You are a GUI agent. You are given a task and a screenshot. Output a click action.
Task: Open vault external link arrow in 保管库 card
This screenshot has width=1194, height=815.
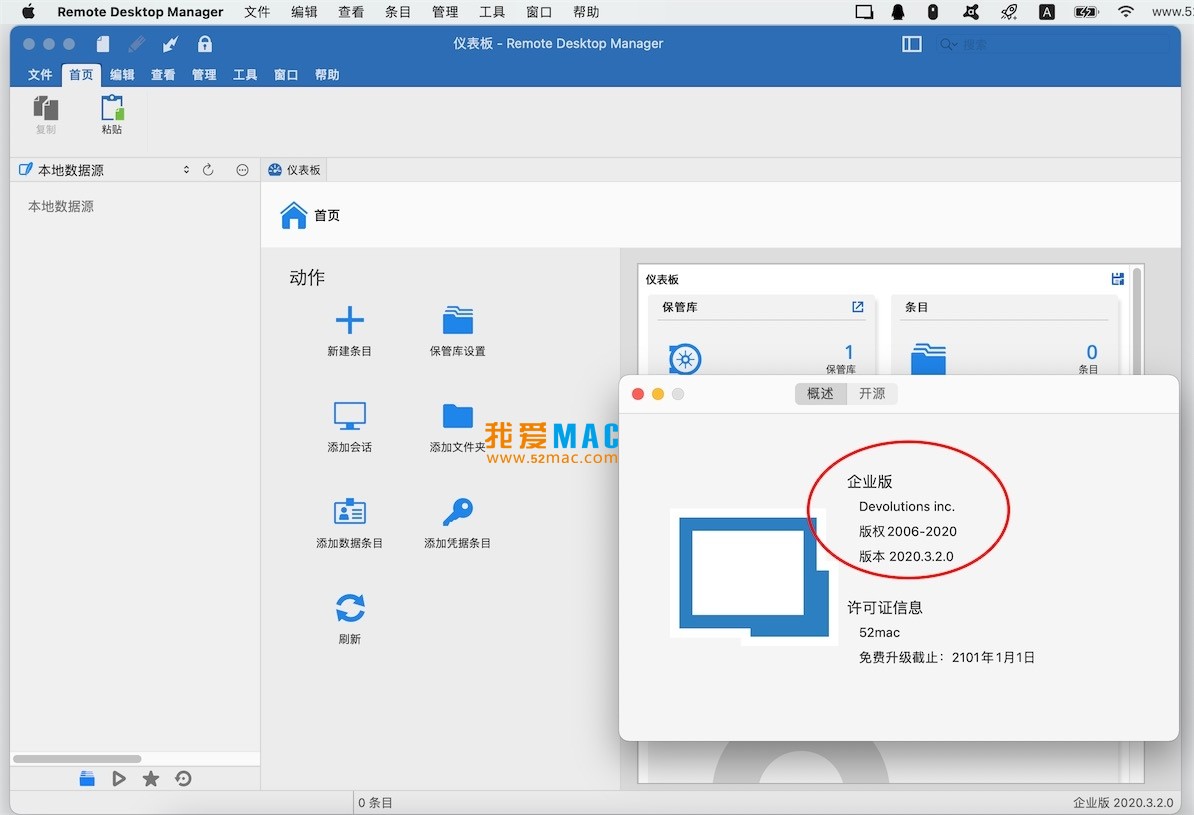(857, 307)
